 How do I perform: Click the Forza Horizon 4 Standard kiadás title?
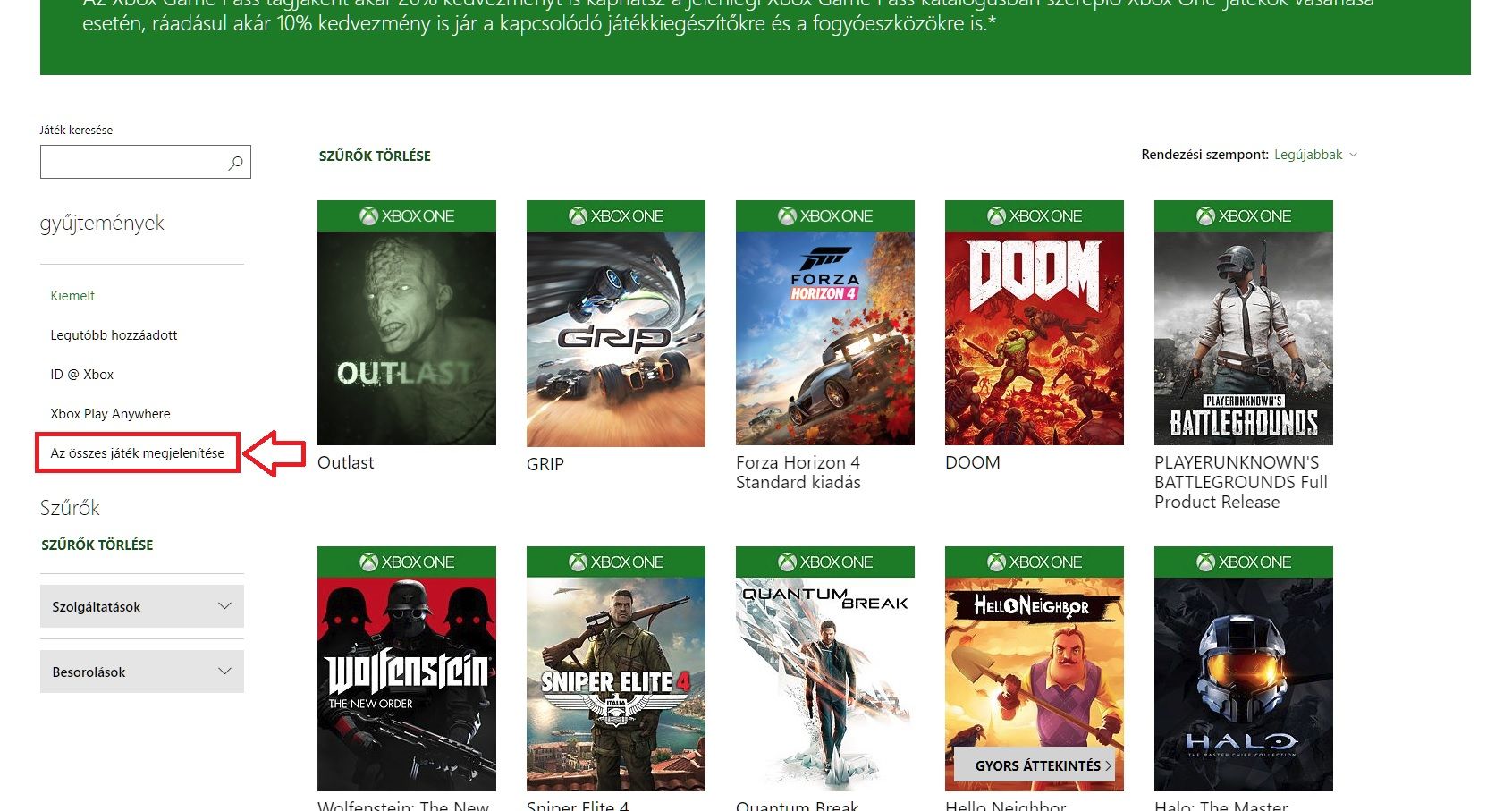coord(798,472)
